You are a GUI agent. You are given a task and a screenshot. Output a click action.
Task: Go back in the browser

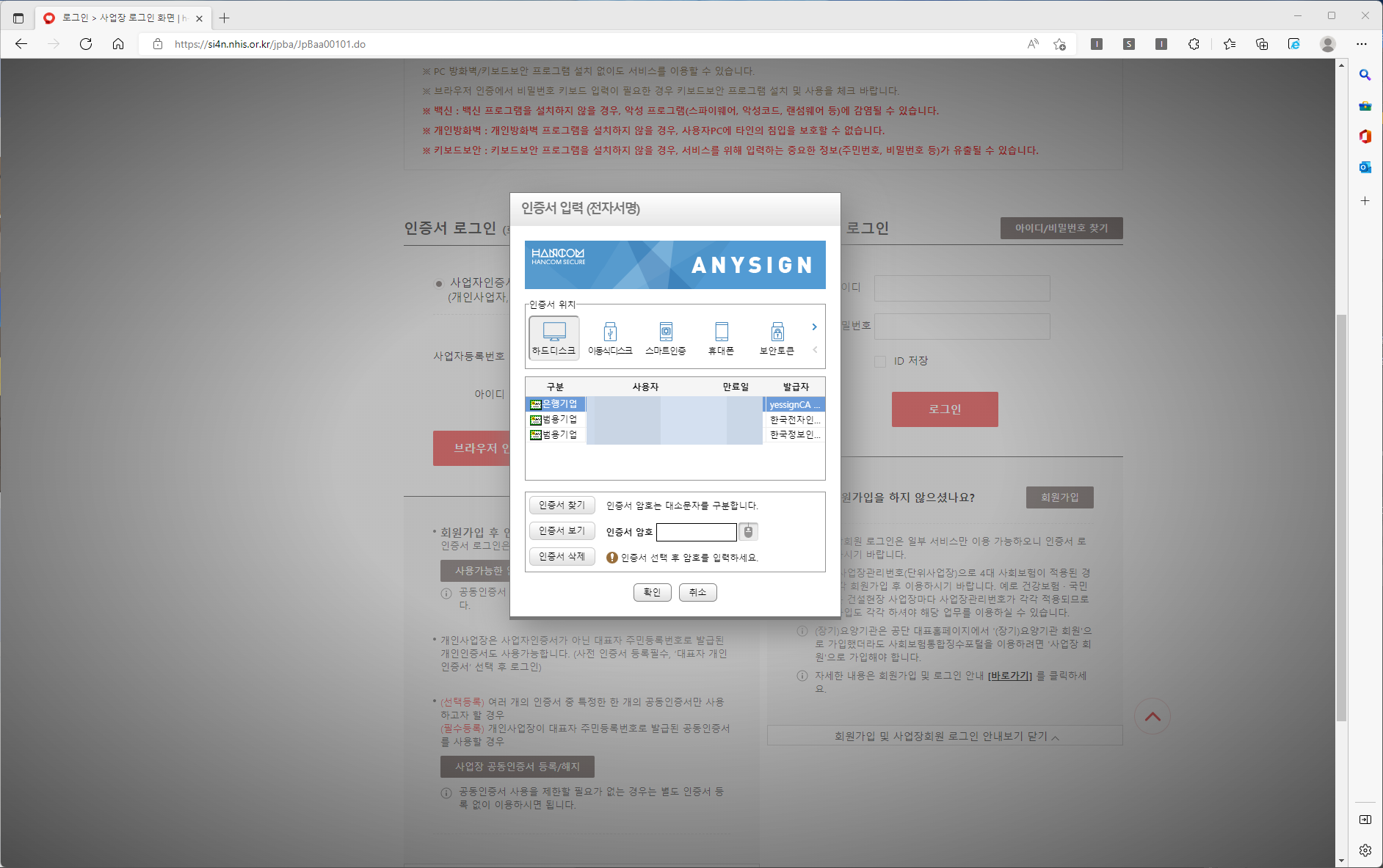tap(21, 44)
